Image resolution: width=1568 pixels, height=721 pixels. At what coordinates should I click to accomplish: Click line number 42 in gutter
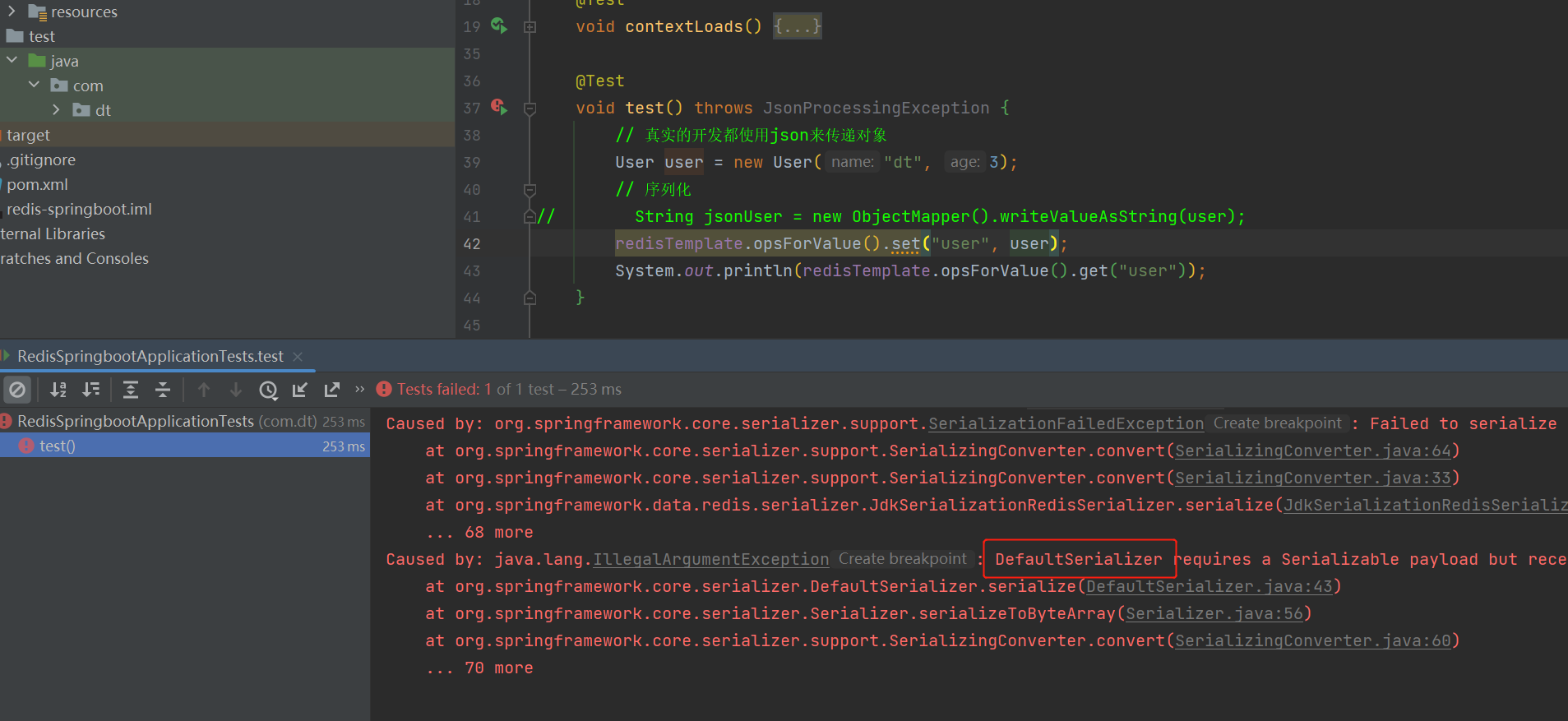(472, 244)
